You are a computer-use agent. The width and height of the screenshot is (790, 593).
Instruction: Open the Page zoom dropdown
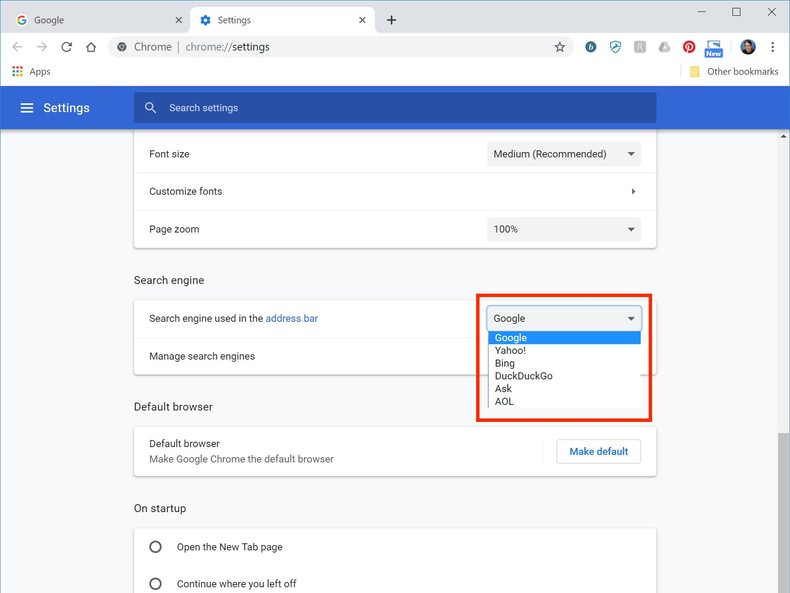564,229
